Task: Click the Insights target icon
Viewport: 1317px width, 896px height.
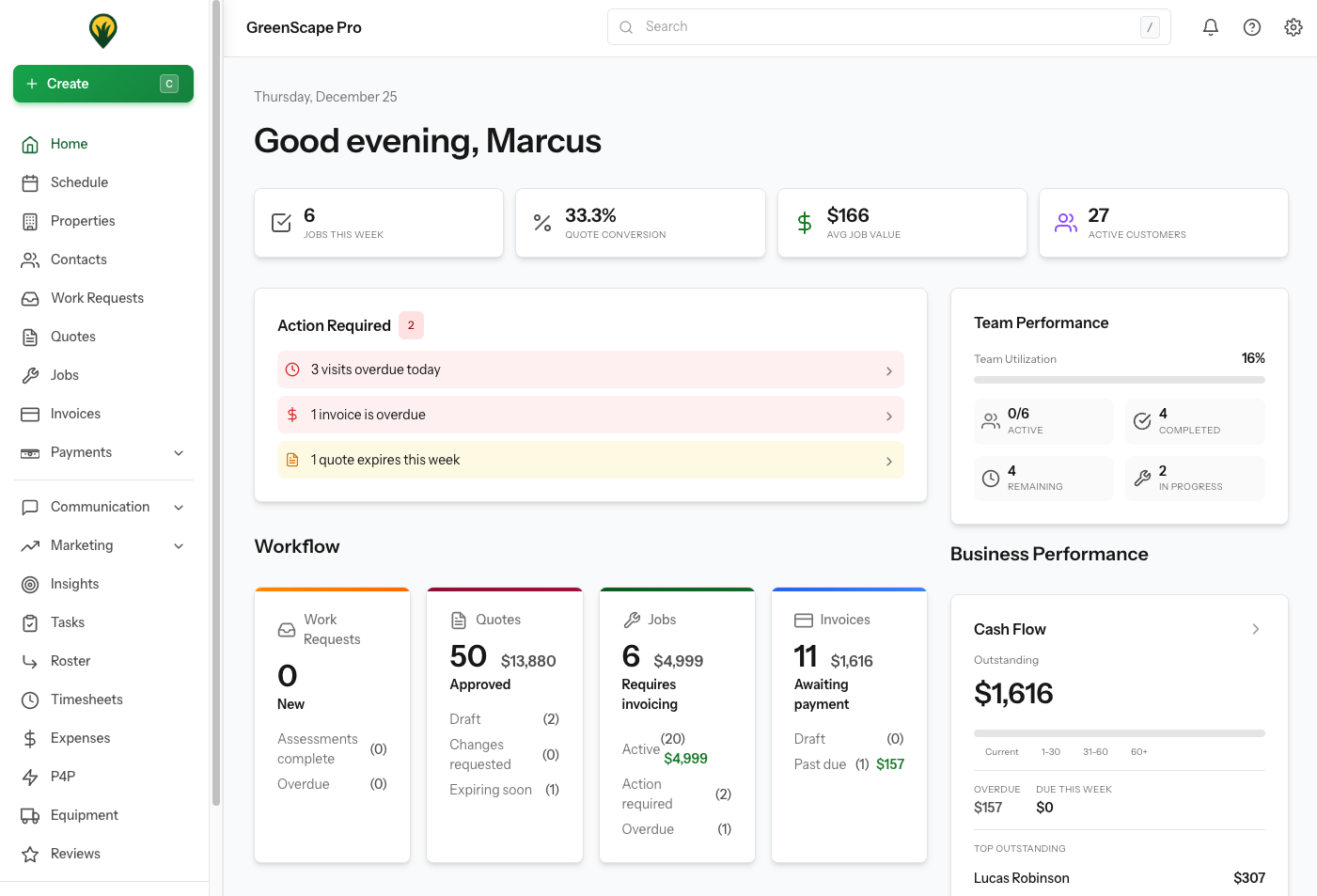Action: [30, 584]
